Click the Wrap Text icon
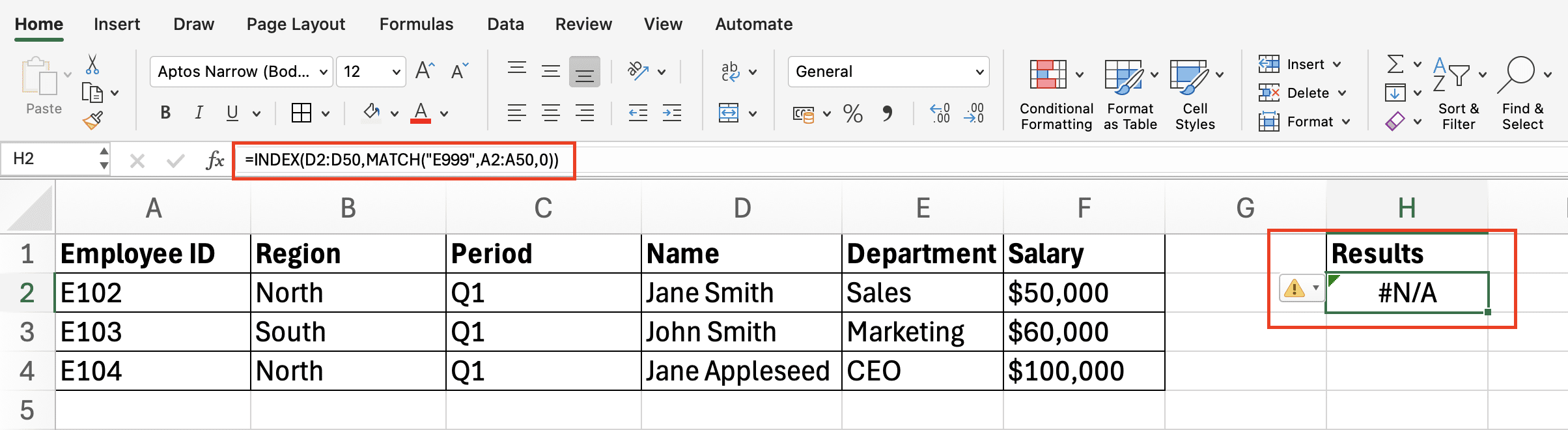 731,71
